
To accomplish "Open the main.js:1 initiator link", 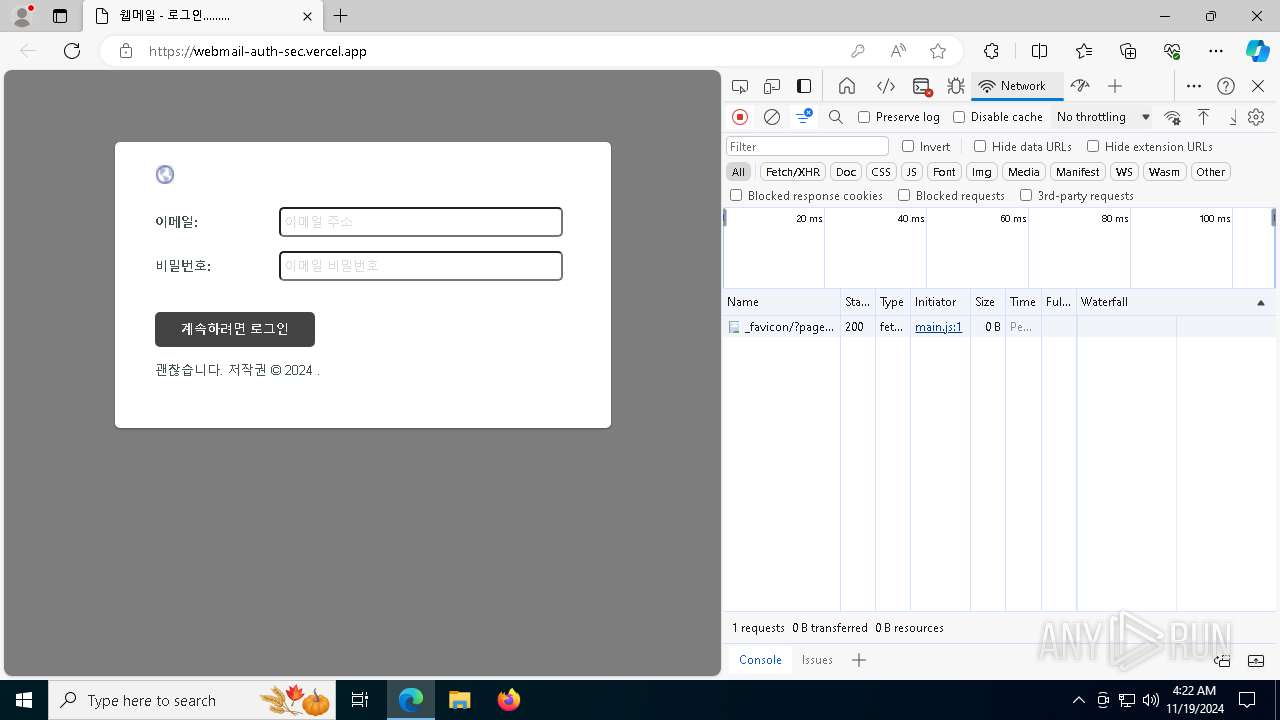I will point(938,327).
